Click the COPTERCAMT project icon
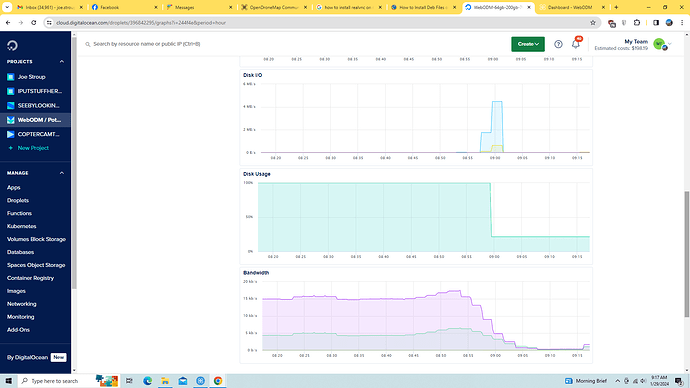Viewport: 690px width, 388px height. (11, 134)
